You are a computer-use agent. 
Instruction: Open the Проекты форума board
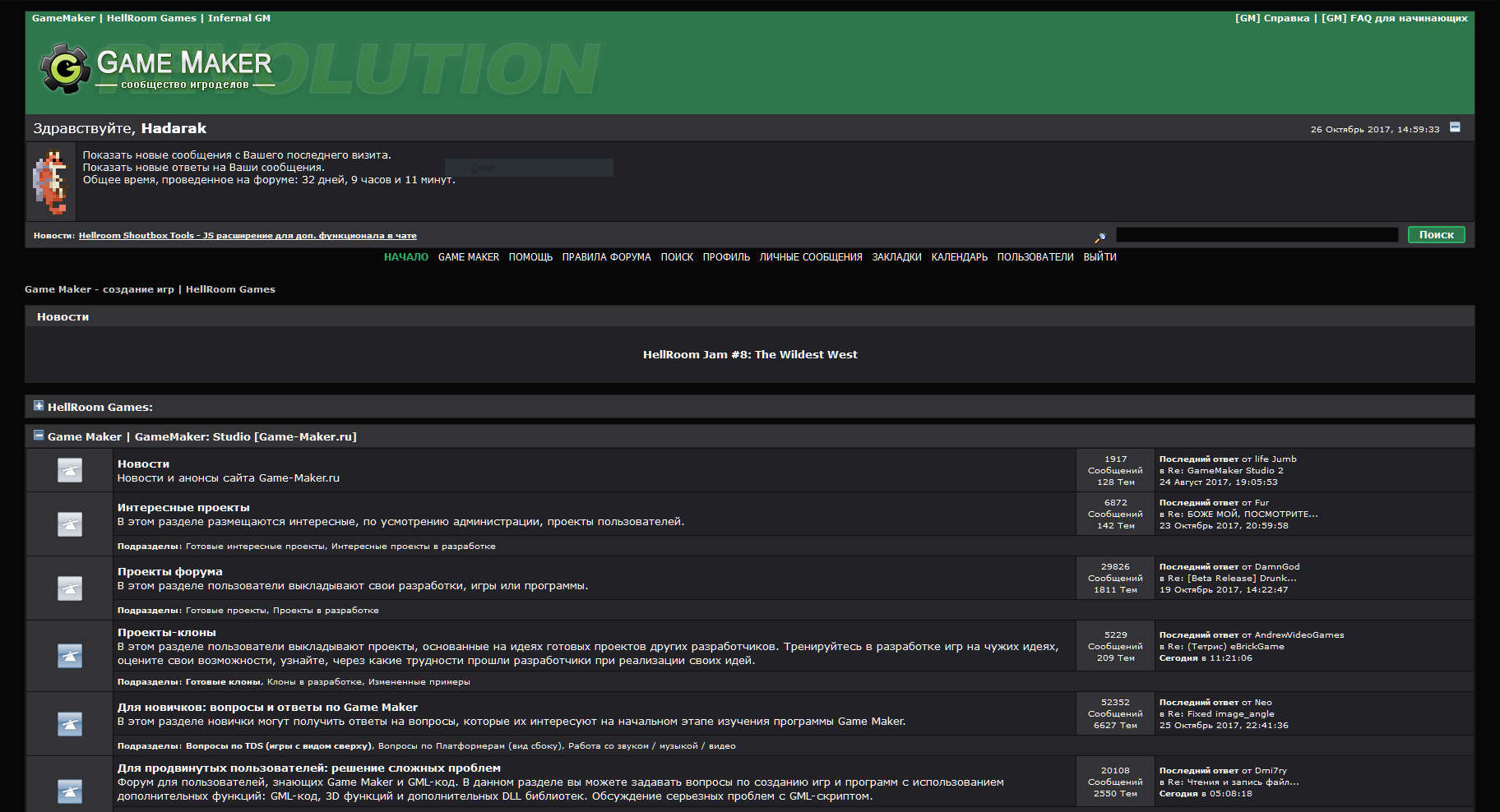[169, 572]
